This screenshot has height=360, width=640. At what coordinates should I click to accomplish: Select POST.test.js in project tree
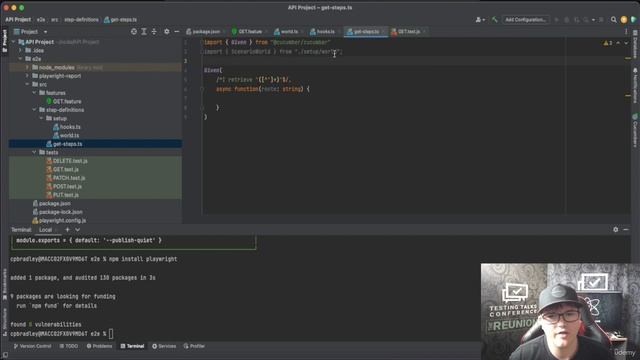tap(67, 187)
